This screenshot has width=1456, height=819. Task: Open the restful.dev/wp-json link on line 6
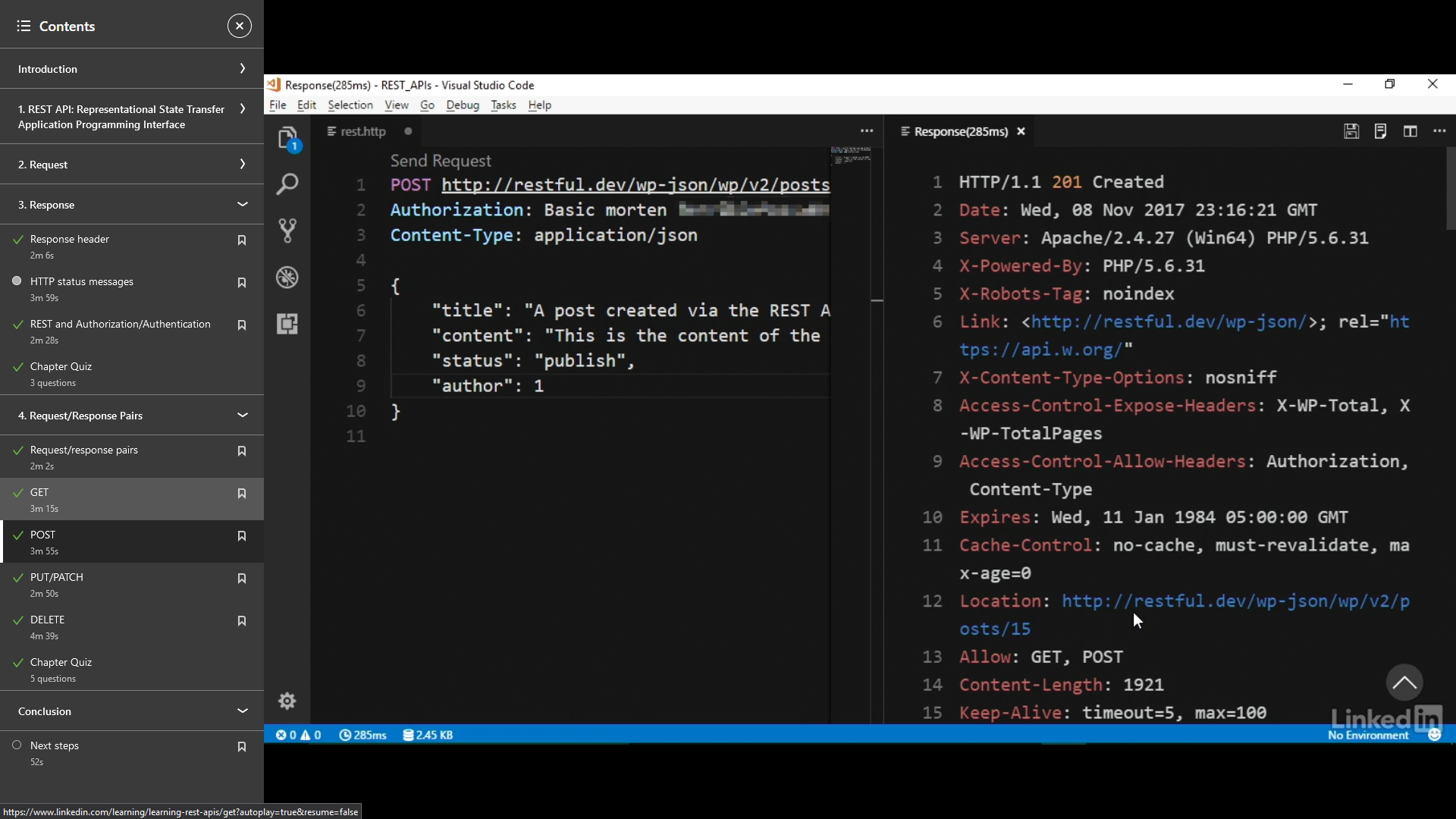tap(1169, 322)
